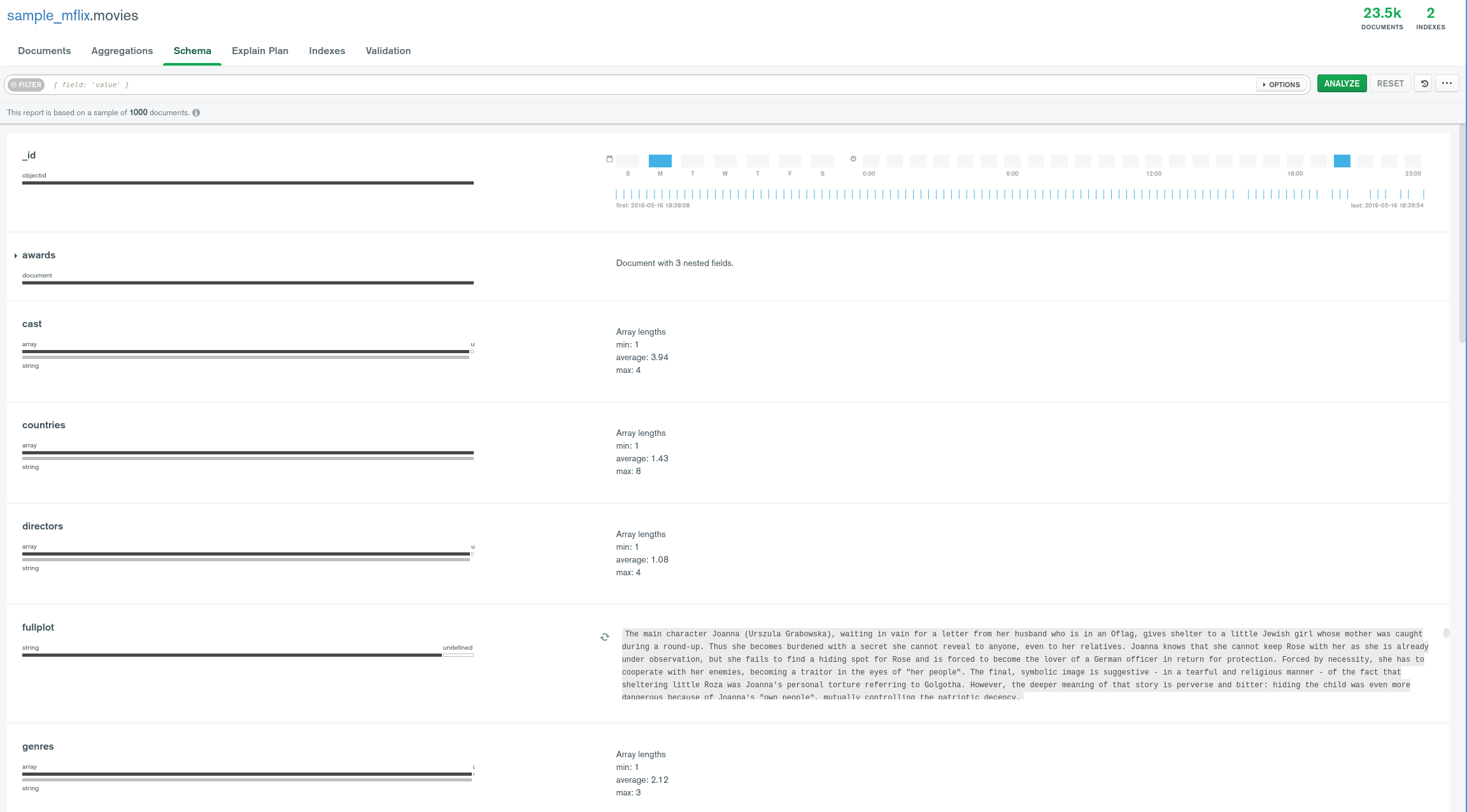
Task: Select the highlighted Monday bar
Action: click(660, 161)
